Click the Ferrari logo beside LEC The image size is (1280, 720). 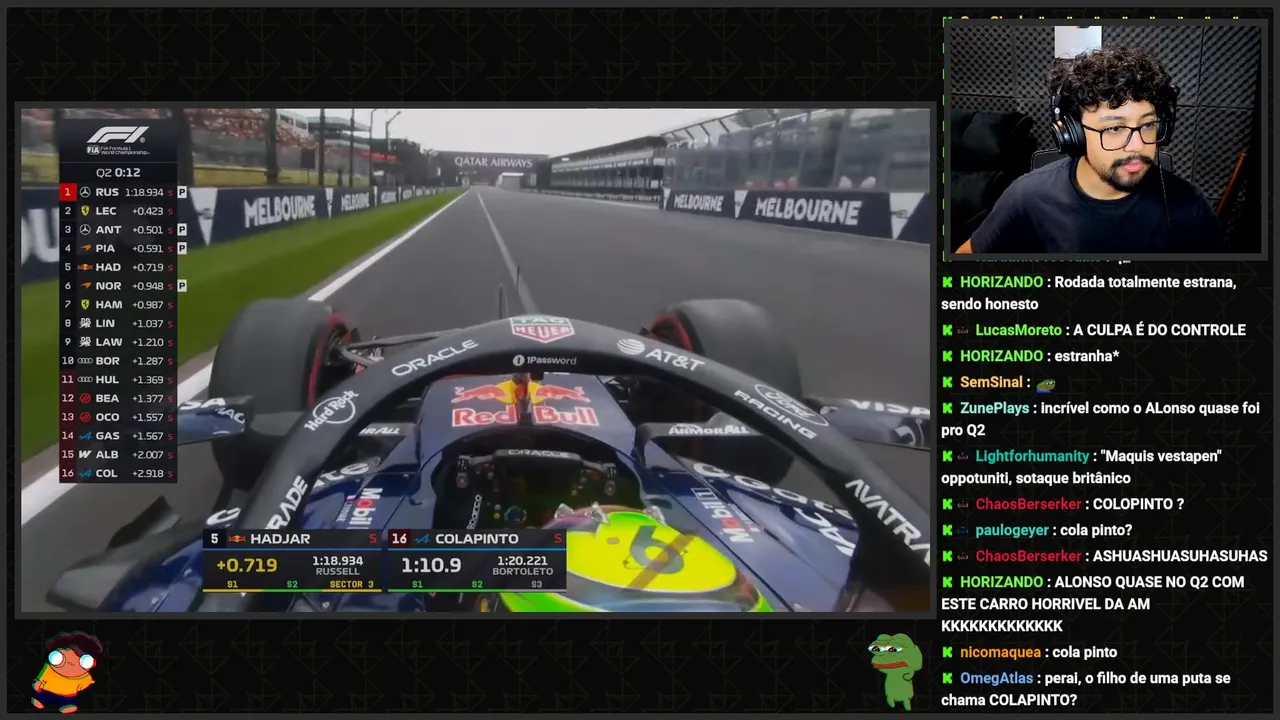coord(85,211)
